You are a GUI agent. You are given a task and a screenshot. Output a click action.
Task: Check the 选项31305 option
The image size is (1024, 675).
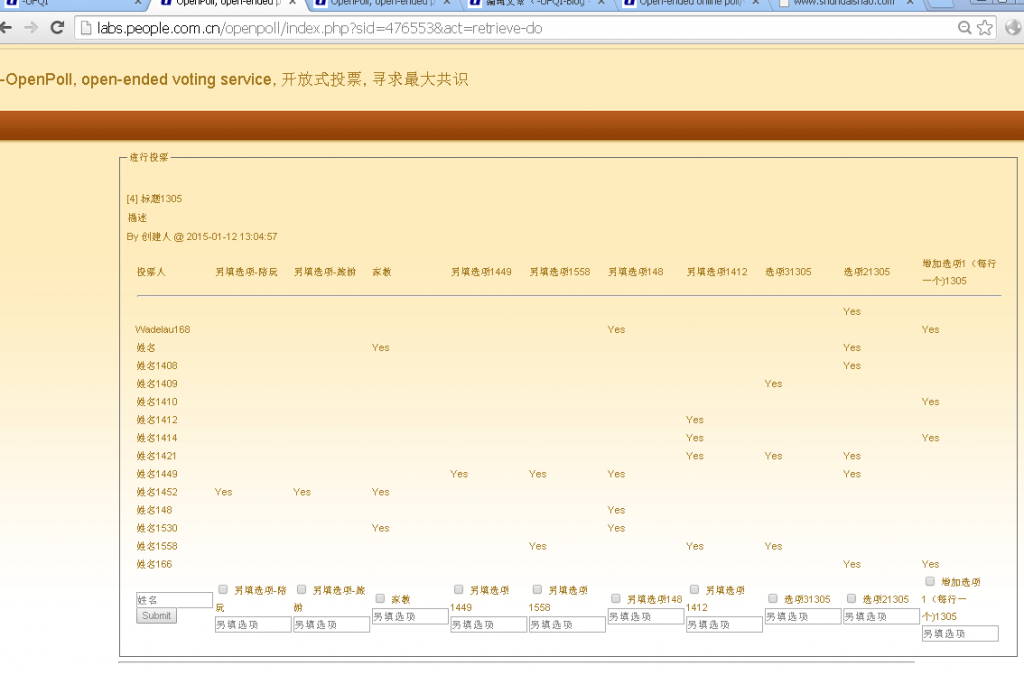click(x=772, y=597)
